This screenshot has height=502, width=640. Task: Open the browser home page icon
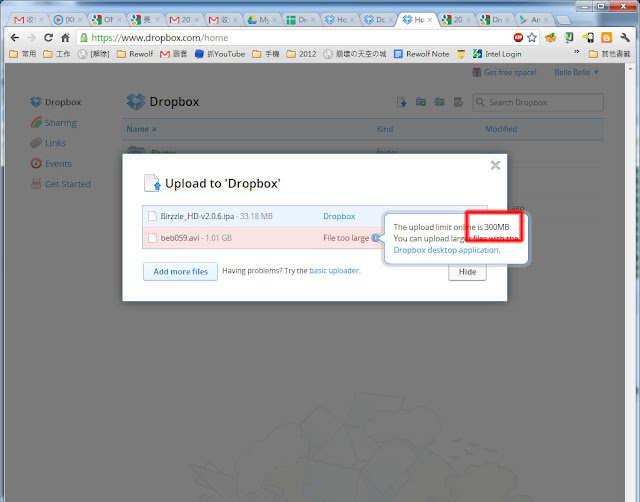[x=65, y=38]
